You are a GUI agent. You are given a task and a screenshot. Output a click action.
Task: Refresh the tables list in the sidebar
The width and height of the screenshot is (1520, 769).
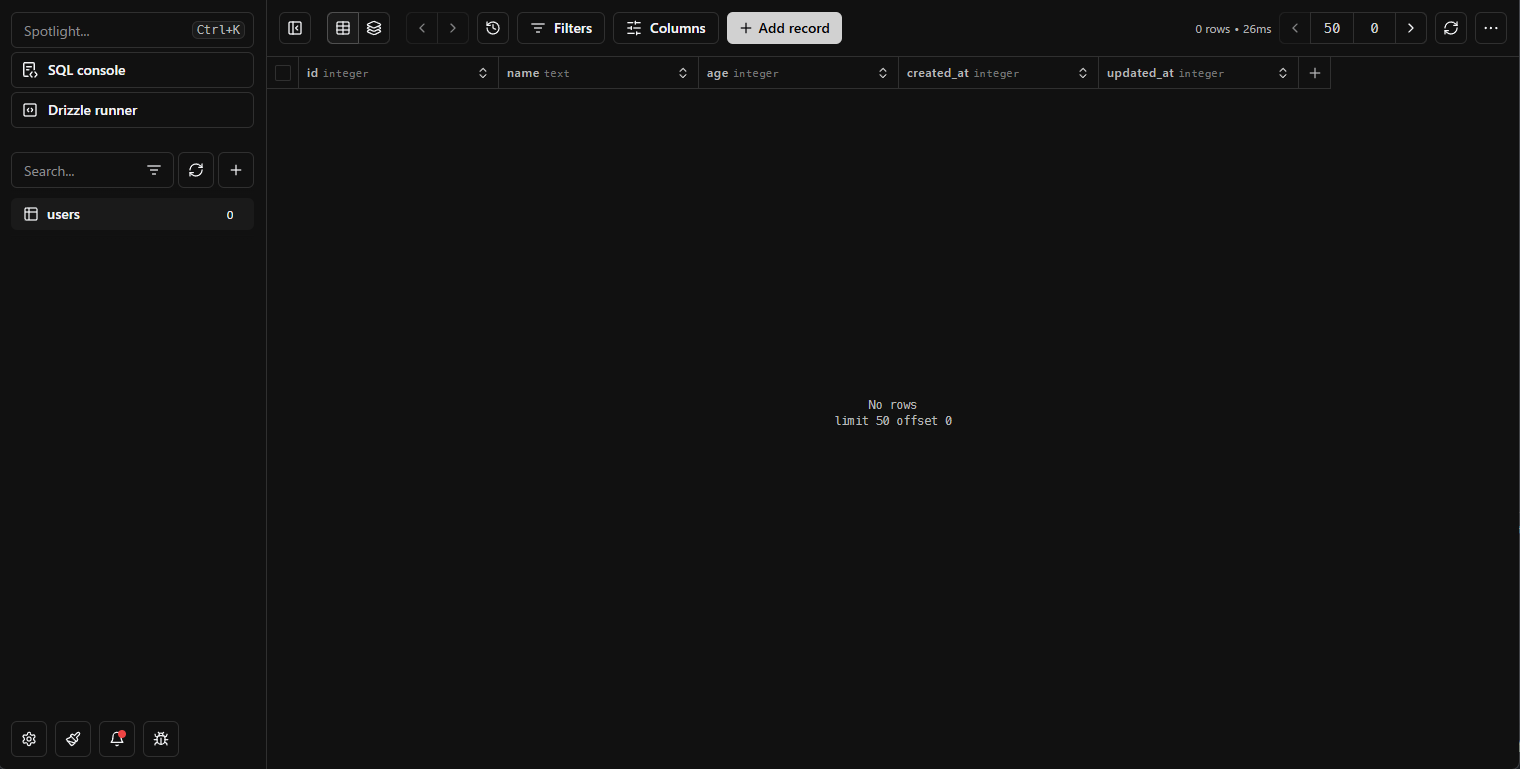pyautogui.click(x=196, y=170)
